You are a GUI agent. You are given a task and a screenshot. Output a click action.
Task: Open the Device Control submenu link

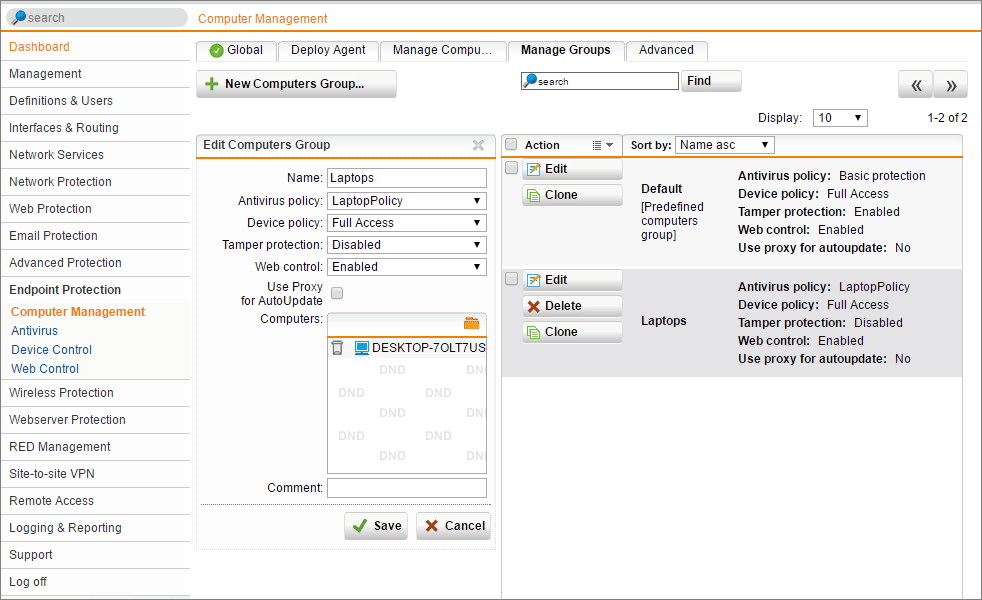[51, 349]
